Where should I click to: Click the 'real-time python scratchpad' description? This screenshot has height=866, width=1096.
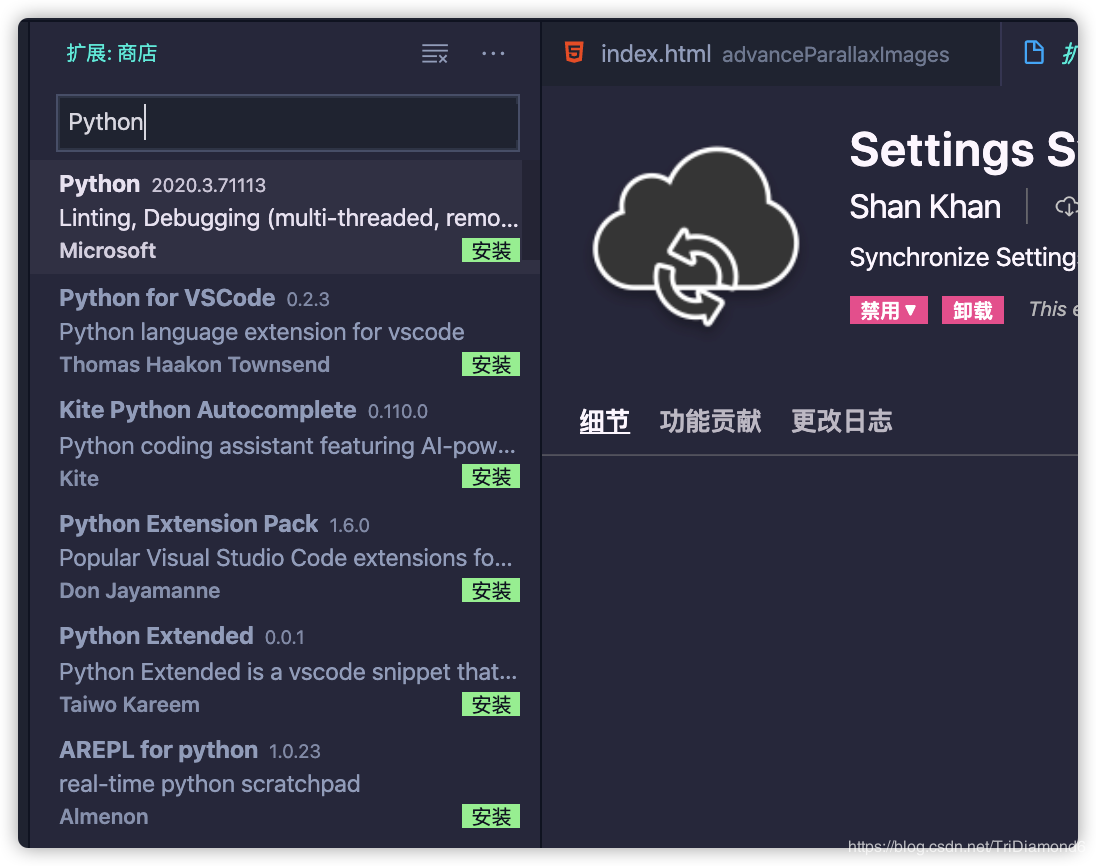click(x=210, y=784)
